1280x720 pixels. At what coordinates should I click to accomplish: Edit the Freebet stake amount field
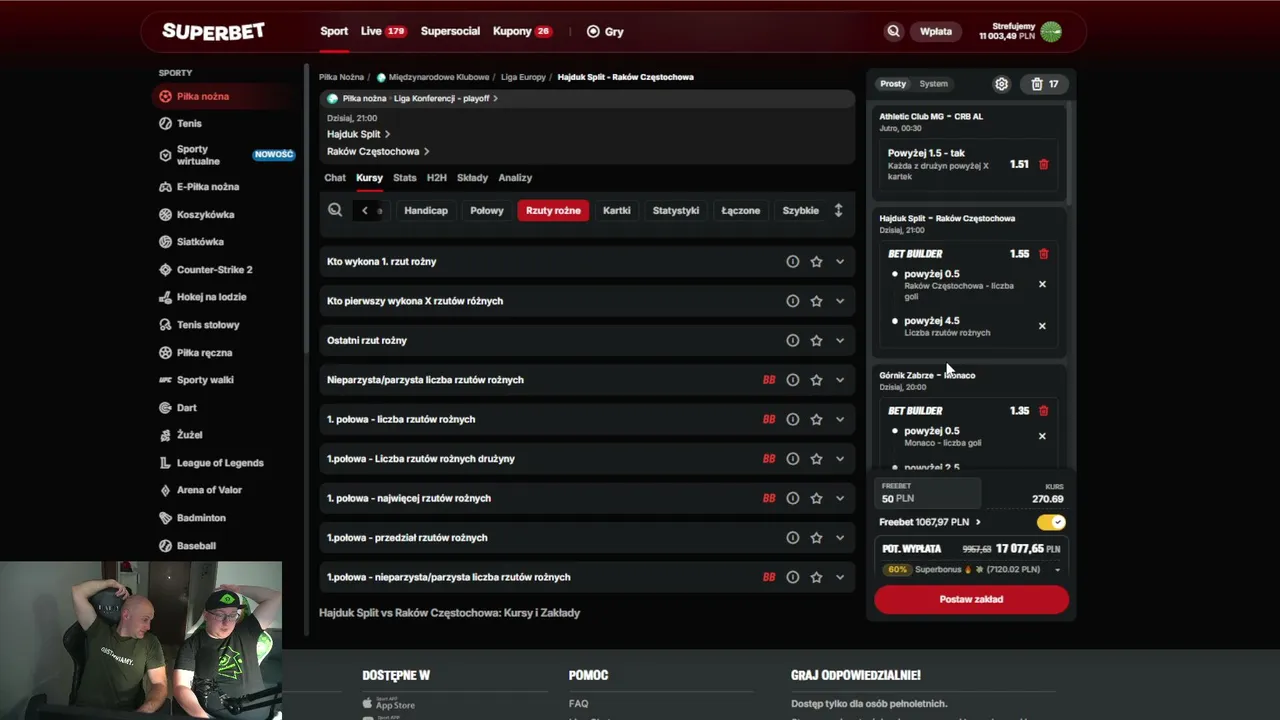(927, 493)
